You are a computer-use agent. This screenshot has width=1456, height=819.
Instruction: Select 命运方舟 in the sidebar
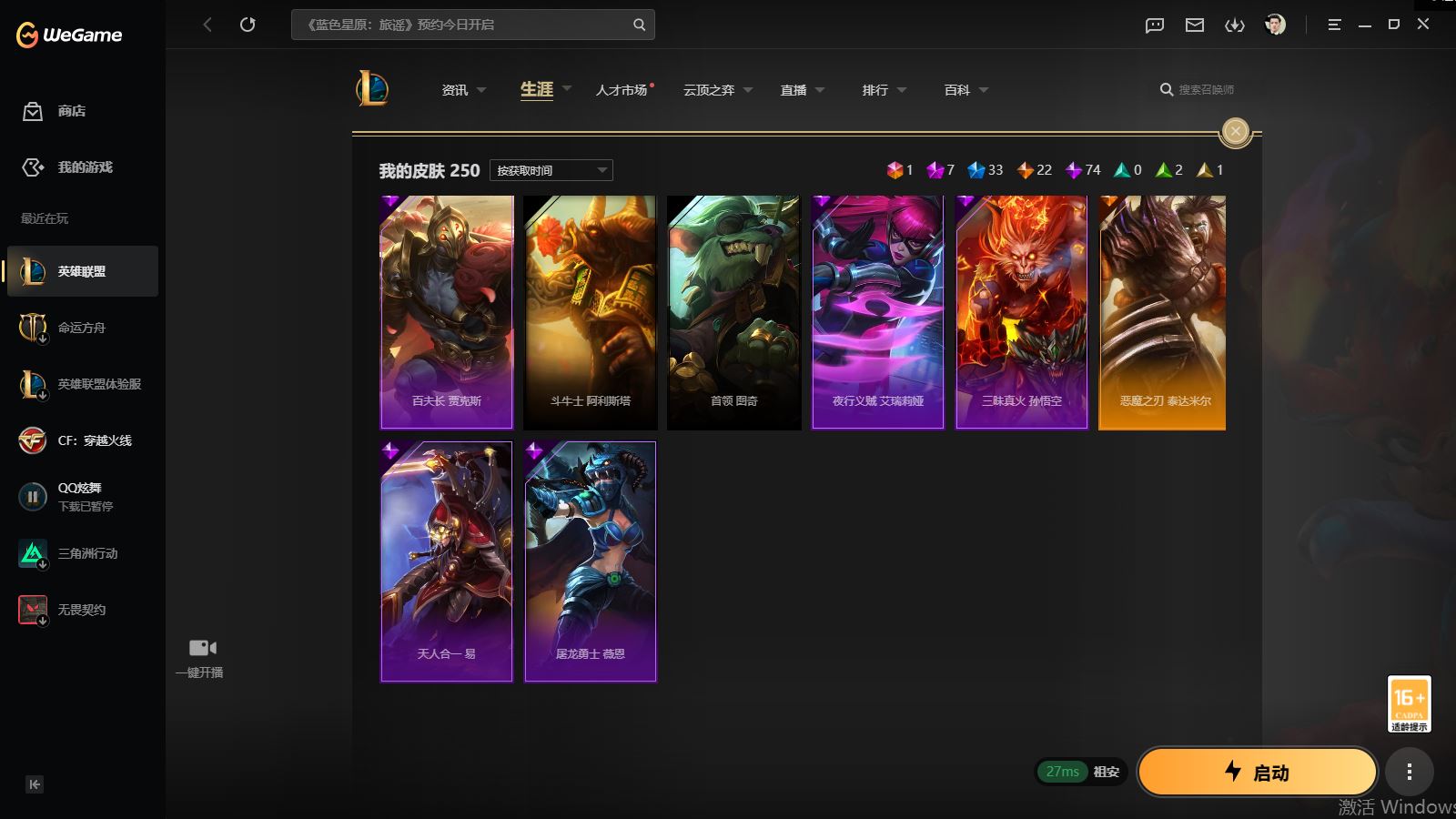(83, 328)
